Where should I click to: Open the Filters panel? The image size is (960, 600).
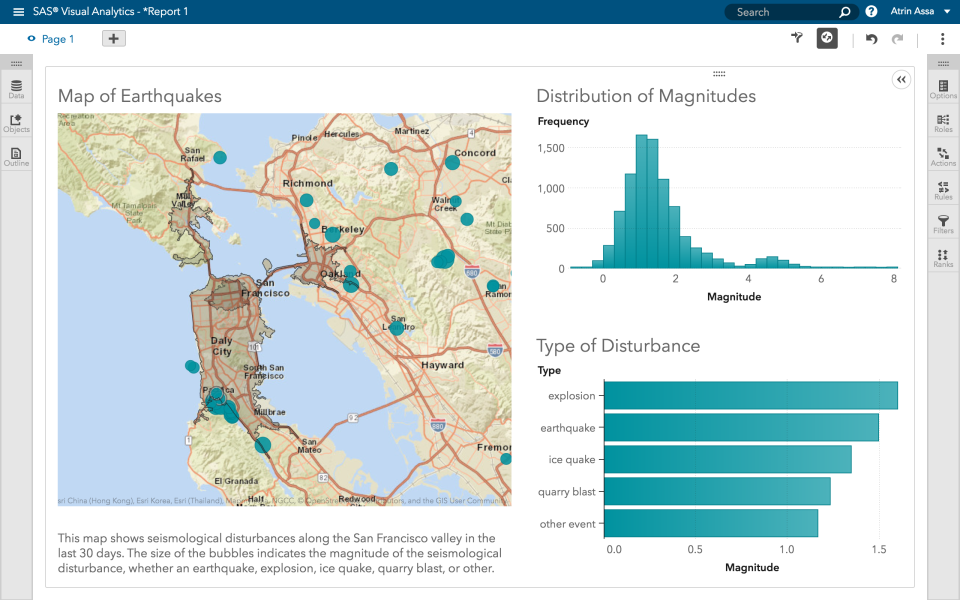[942, 224]
